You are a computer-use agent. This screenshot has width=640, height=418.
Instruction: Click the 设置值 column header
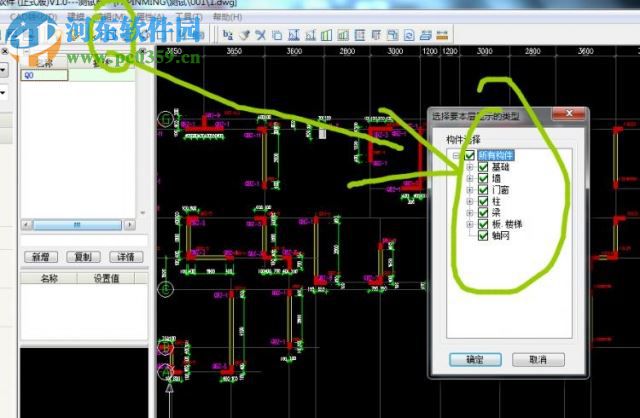click(x=106, y=278)
